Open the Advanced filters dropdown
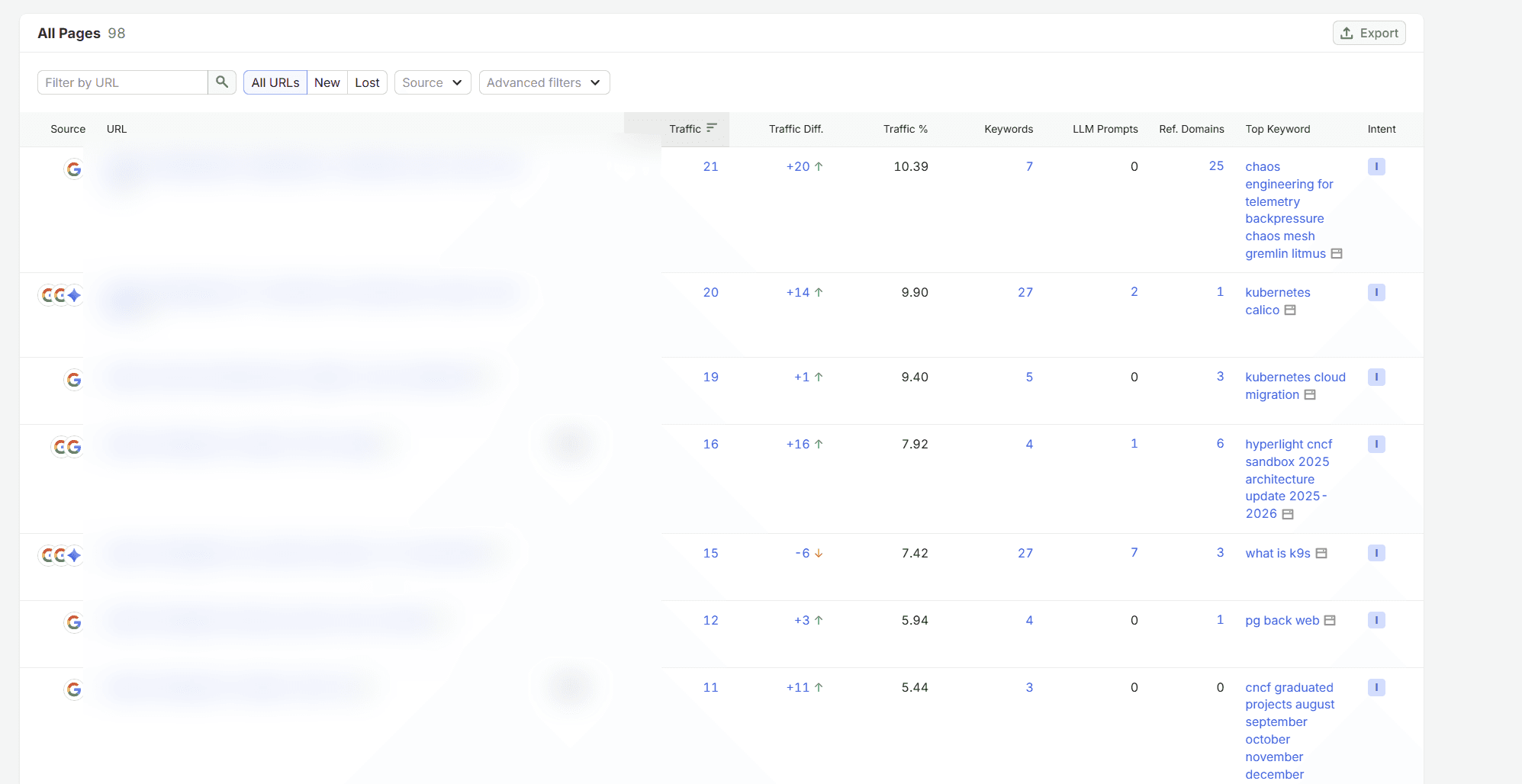 [544, 82]
